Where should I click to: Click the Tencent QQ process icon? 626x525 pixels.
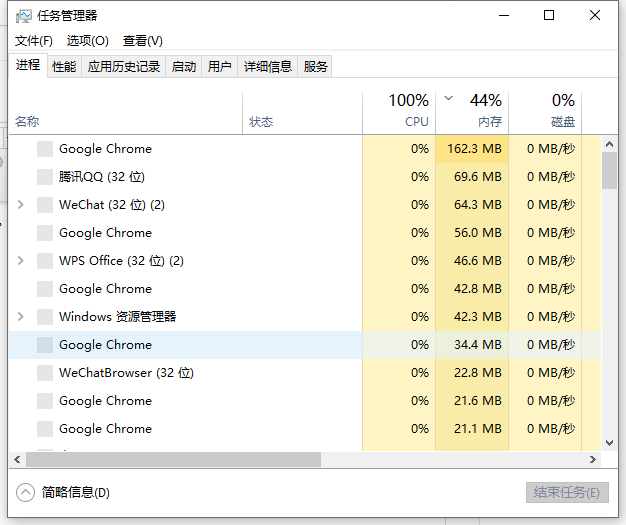pos(44,177)
